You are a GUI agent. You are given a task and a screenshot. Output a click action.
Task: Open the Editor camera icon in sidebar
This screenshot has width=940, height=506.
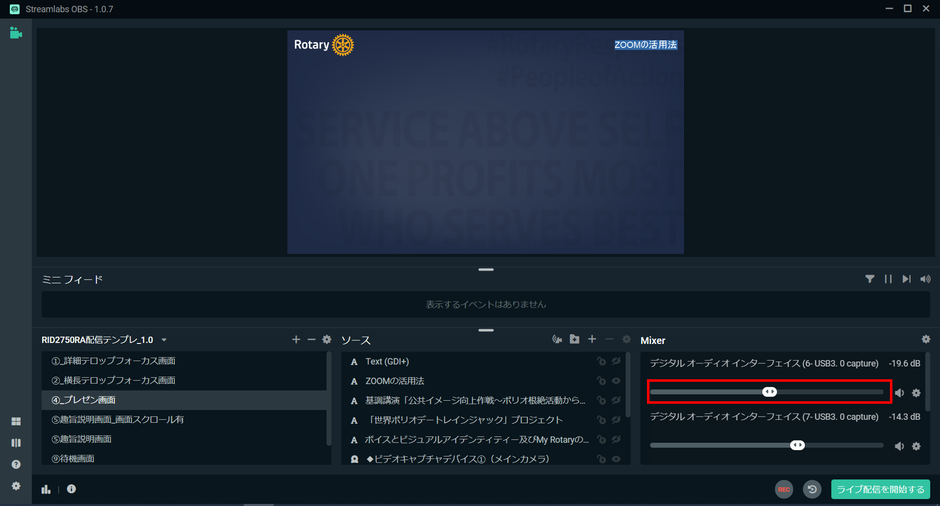click(16, 34)
